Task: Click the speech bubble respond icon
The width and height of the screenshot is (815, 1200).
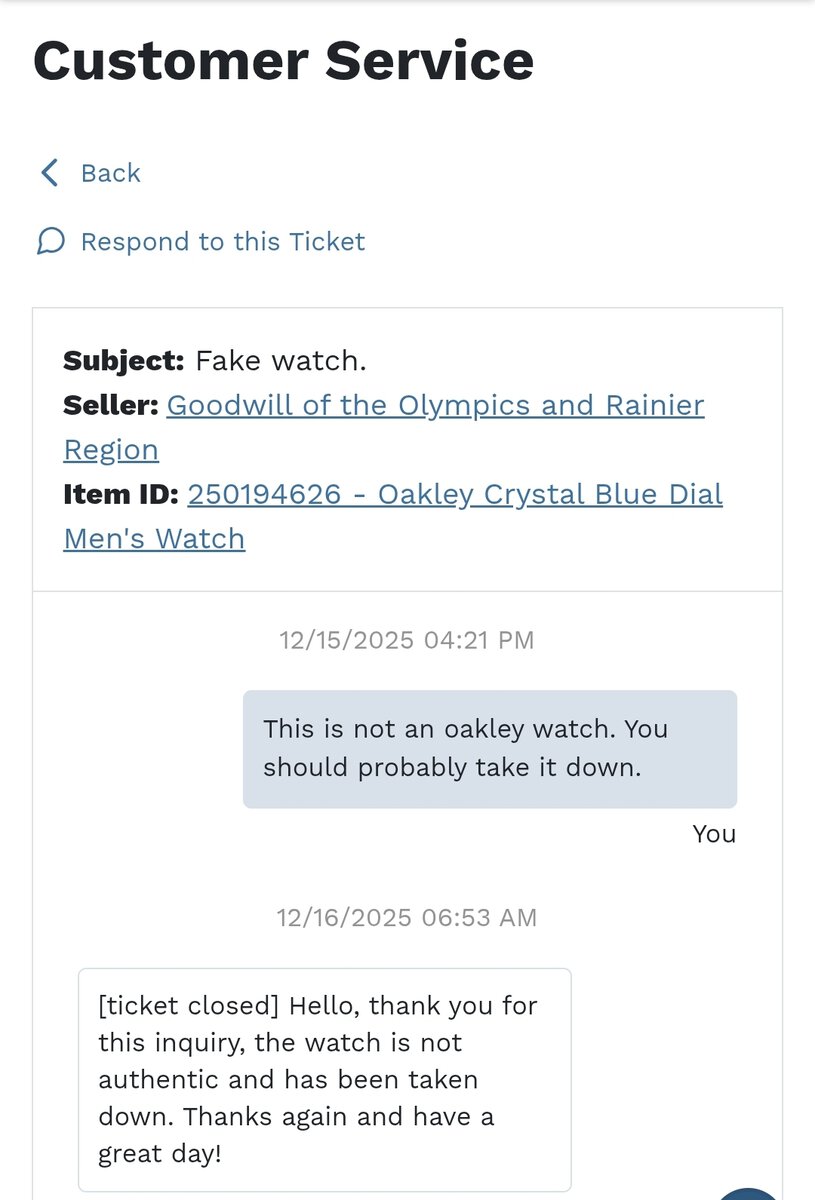Action: [51, 242]
